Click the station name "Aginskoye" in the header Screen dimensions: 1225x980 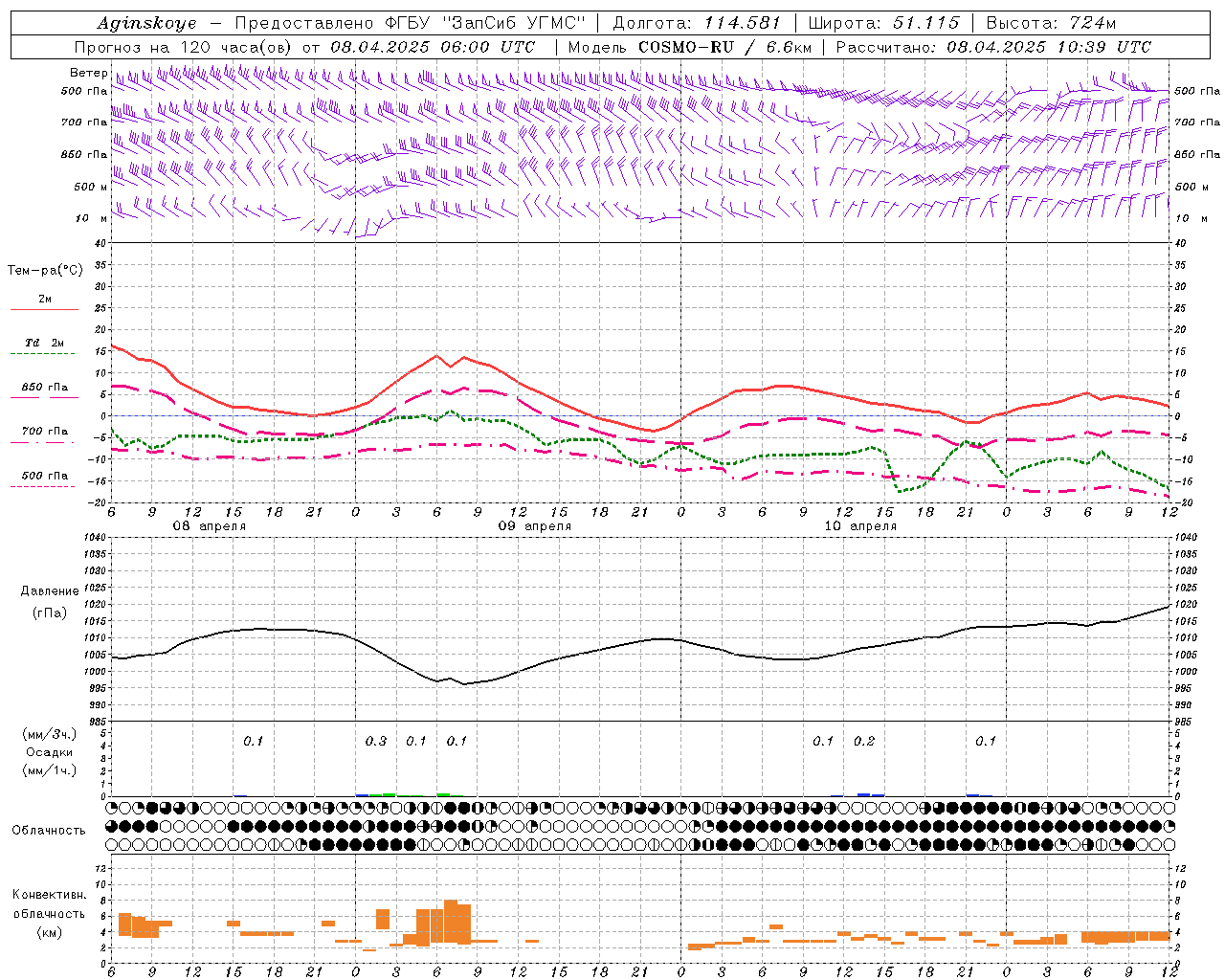[147, 24]
